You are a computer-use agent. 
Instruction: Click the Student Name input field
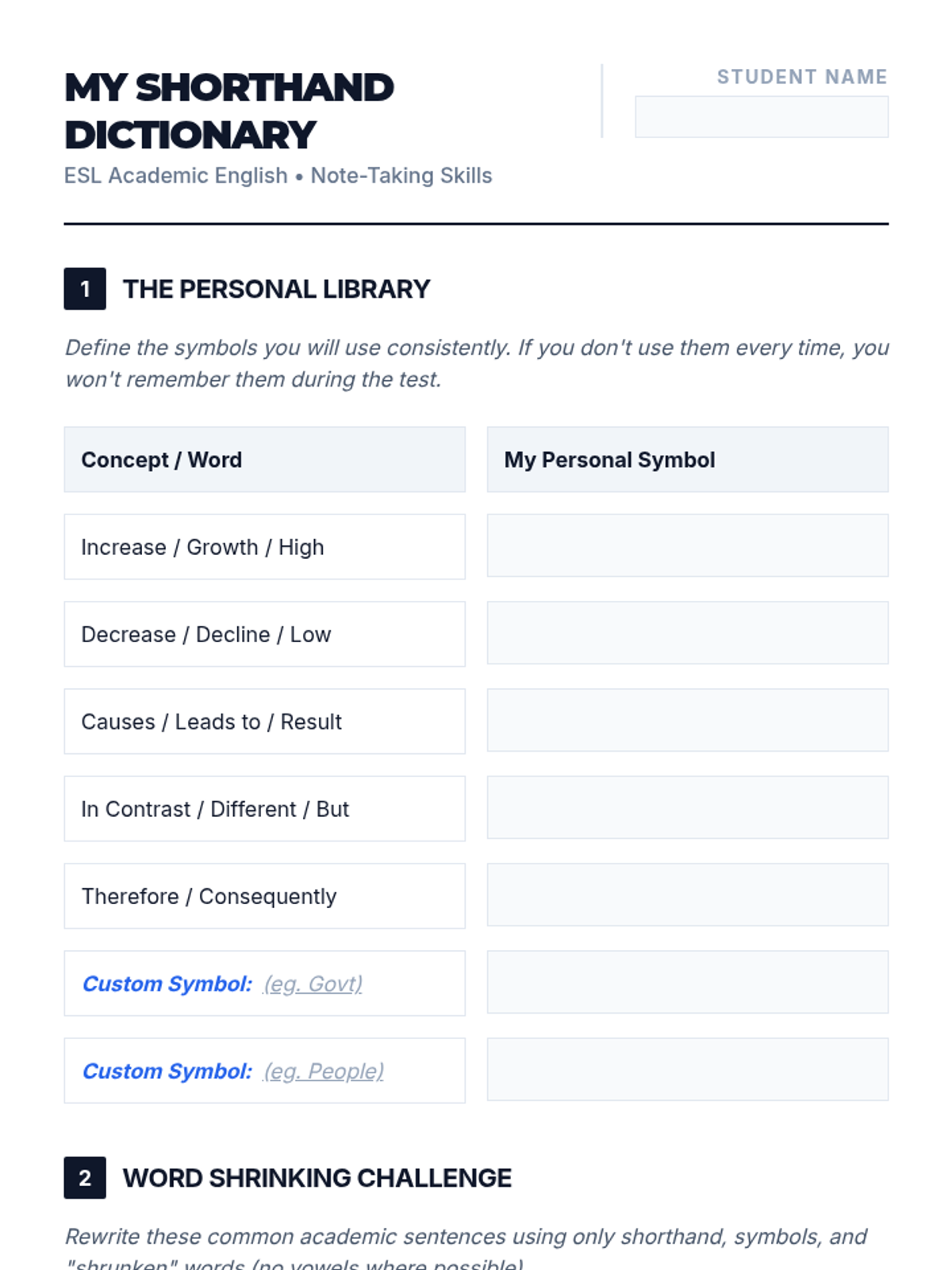tap(761, 117)
